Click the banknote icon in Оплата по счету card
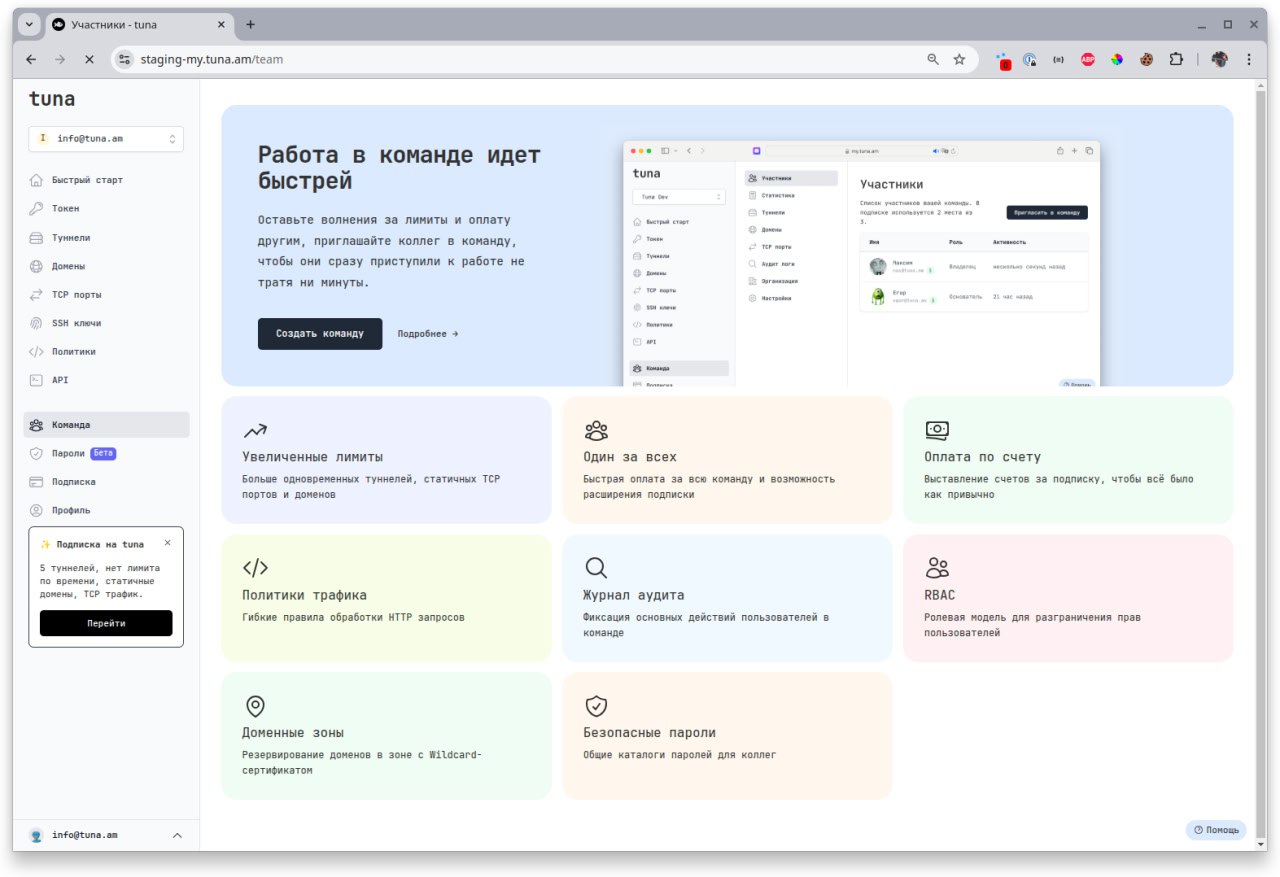The image size is (1280, 877). pyautogui.click(x=937, y=430)
